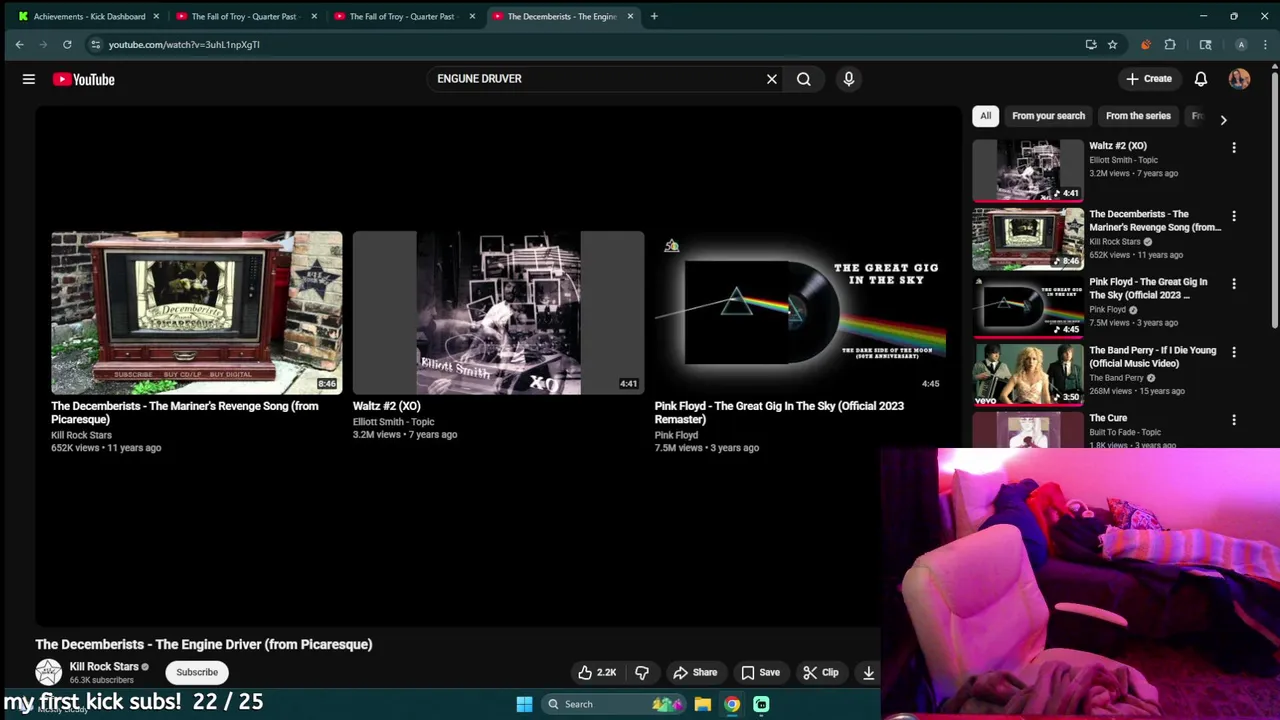Run search with the magnifier button
Screen dimensions: 1280x720
[x=804, y=79]
